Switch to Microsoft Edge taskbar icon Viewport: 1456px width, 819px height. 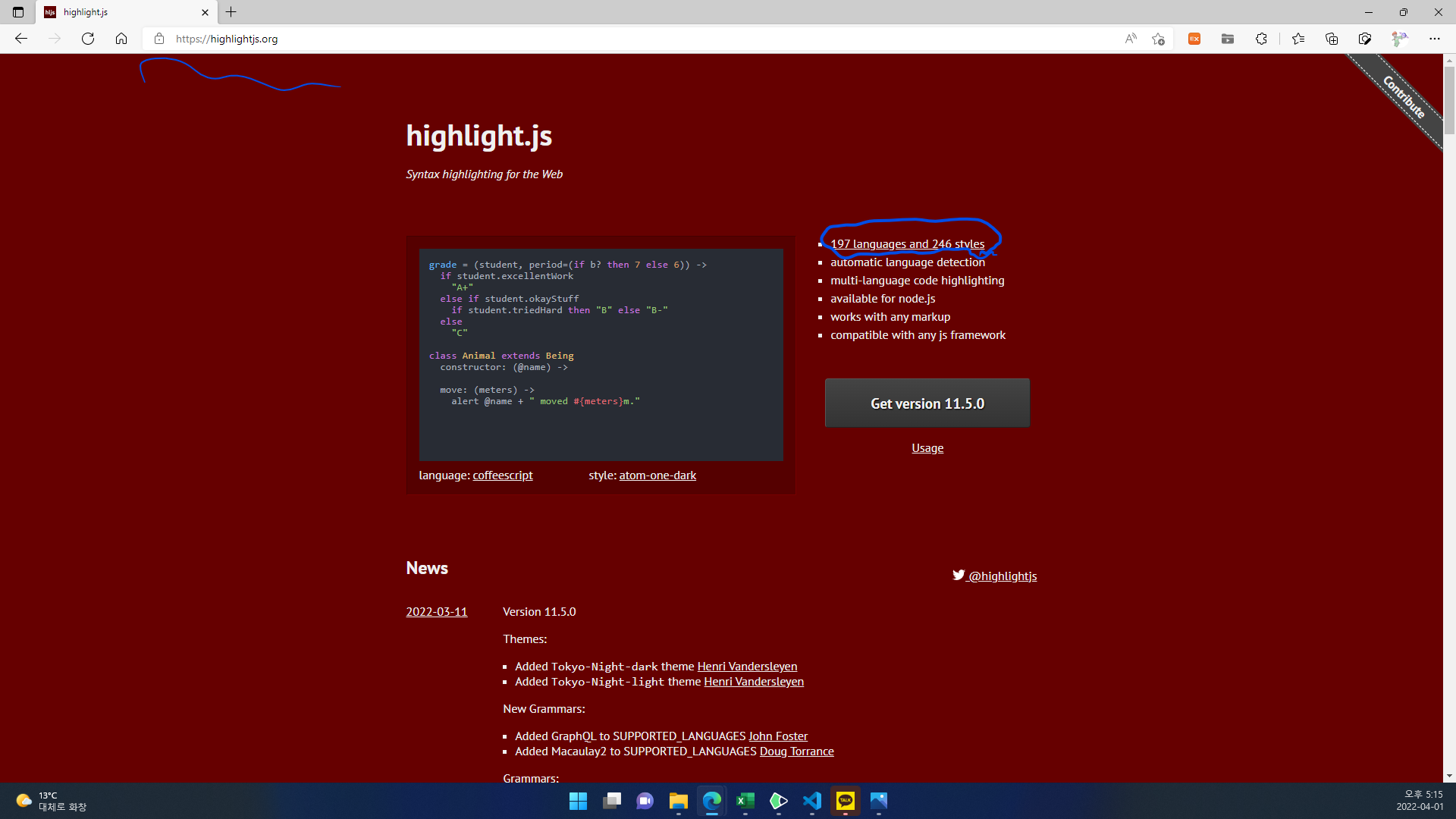click(x=711, y=801)
